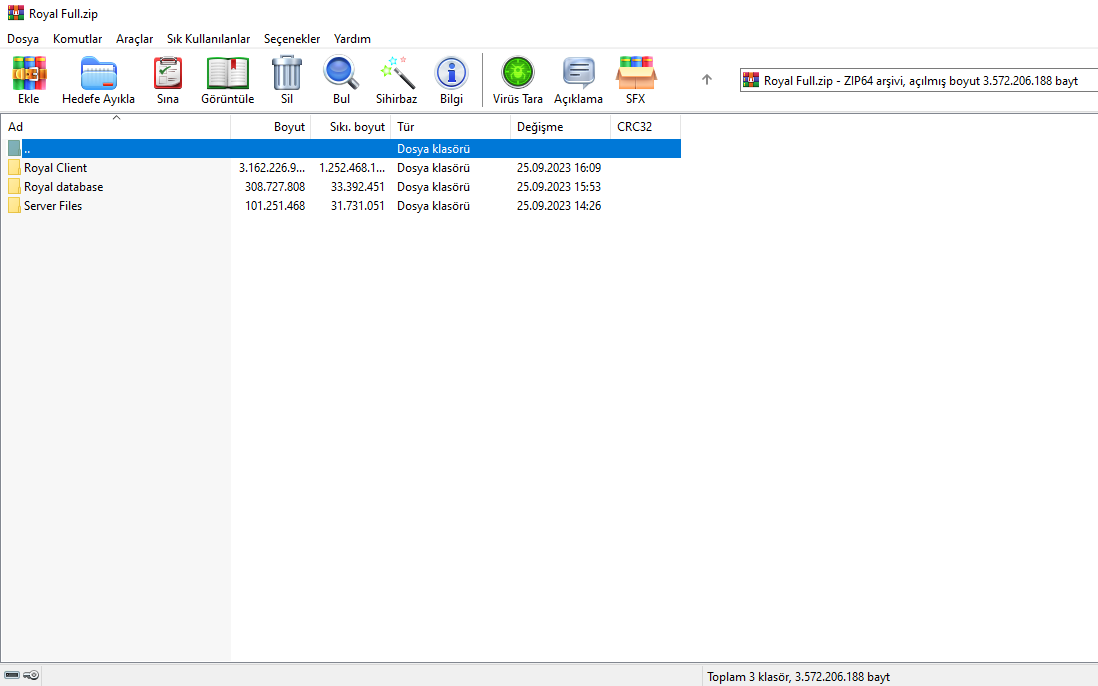The width and height of the screenshot is (1098, 686).
Task: Click size value 101.251.468
Action: [x=275, y=205]
